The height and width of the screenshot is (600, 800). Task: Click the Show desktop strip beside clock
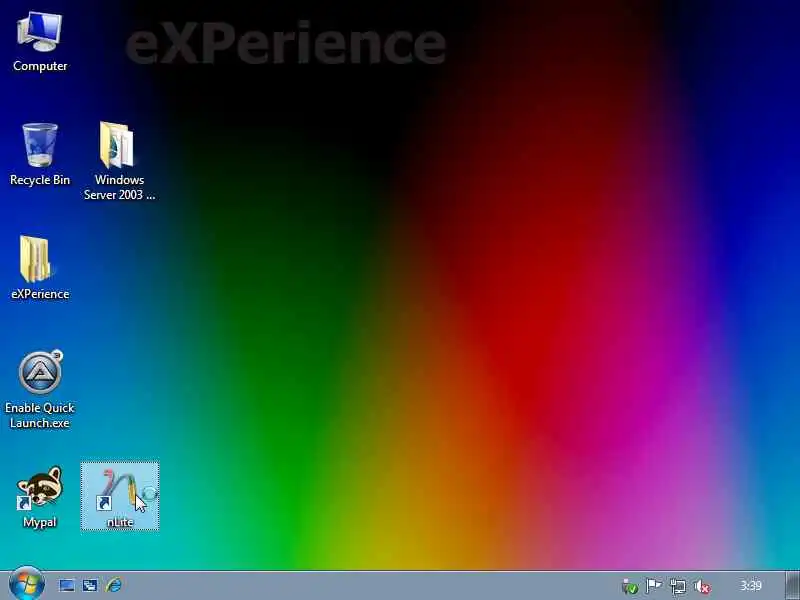[x=792, y=586]
